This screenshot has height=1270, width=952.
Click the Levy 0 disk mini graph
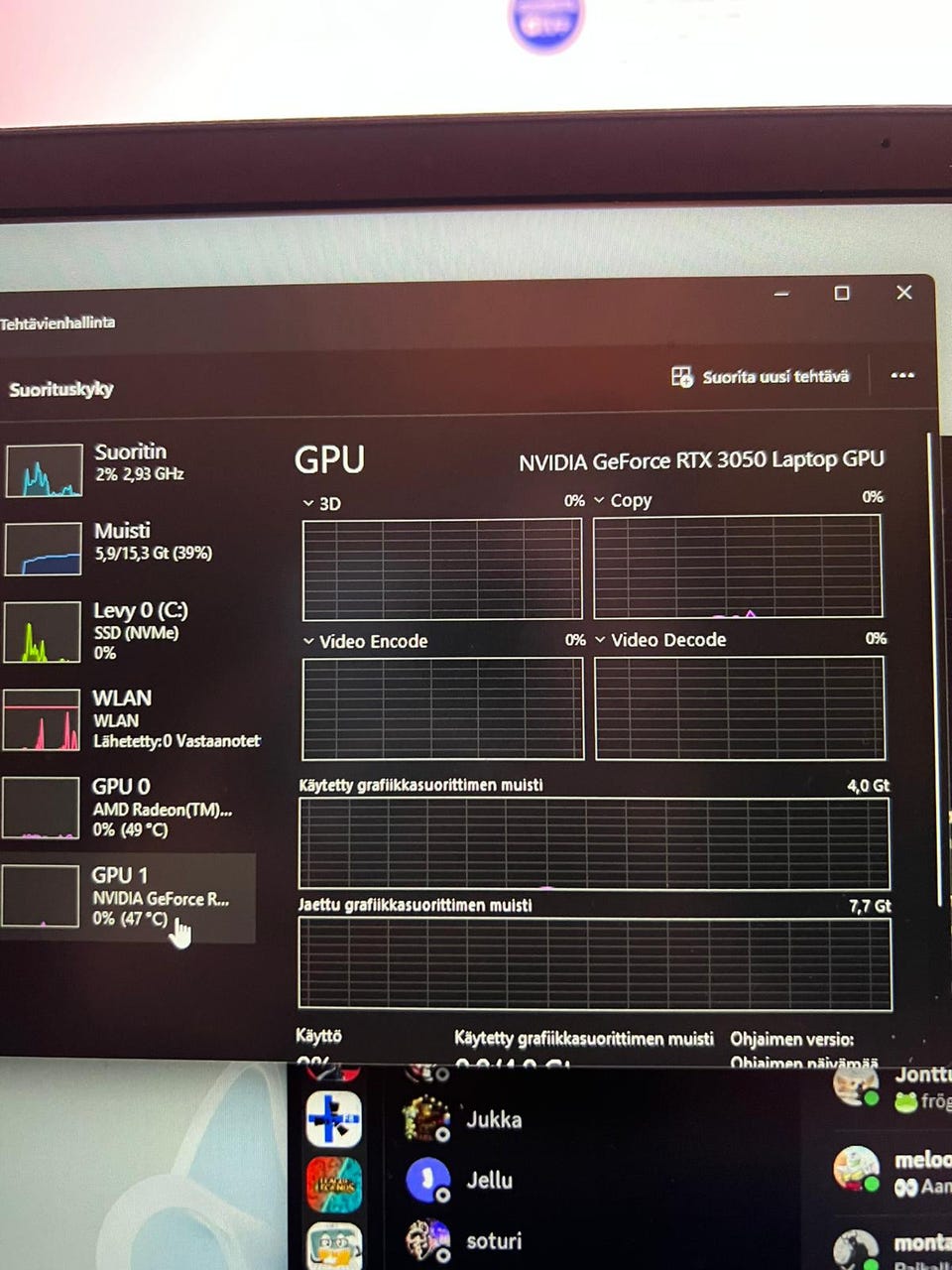click(x=42, y=632)
